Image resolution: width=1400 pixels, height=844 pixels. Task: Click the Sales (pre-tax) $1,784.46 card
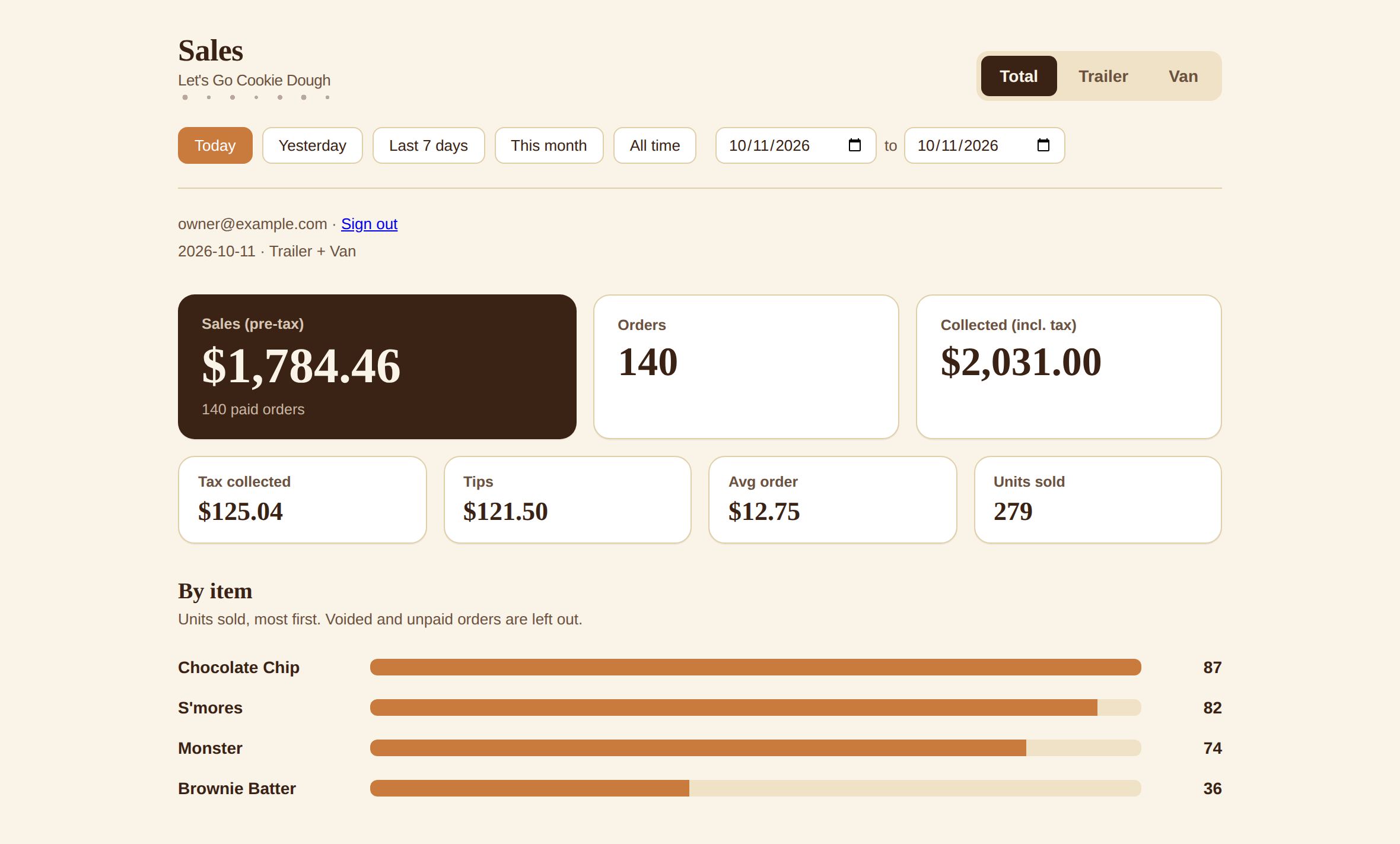[x=377, y=367]
